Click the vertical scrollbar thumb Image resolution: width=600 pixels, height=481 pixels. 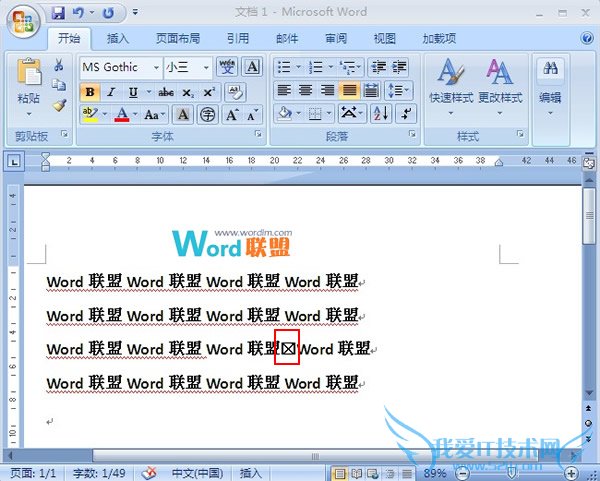[589, 216]
